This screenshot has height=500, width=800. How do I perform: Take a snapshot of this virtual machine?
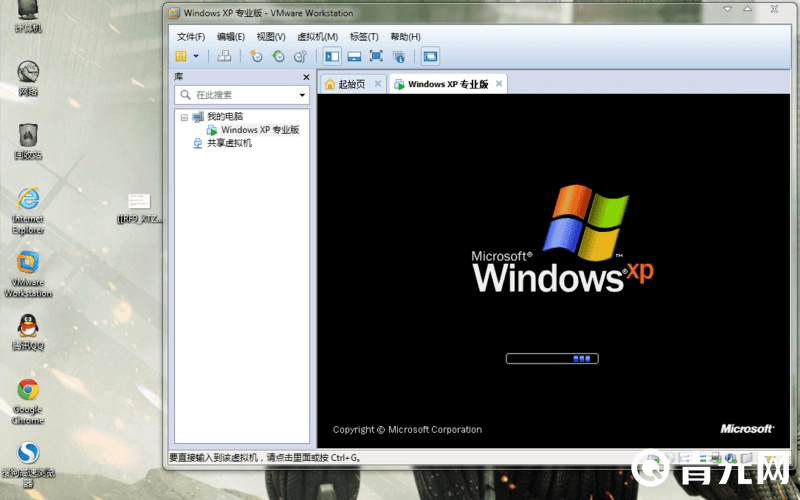[256, 56]
